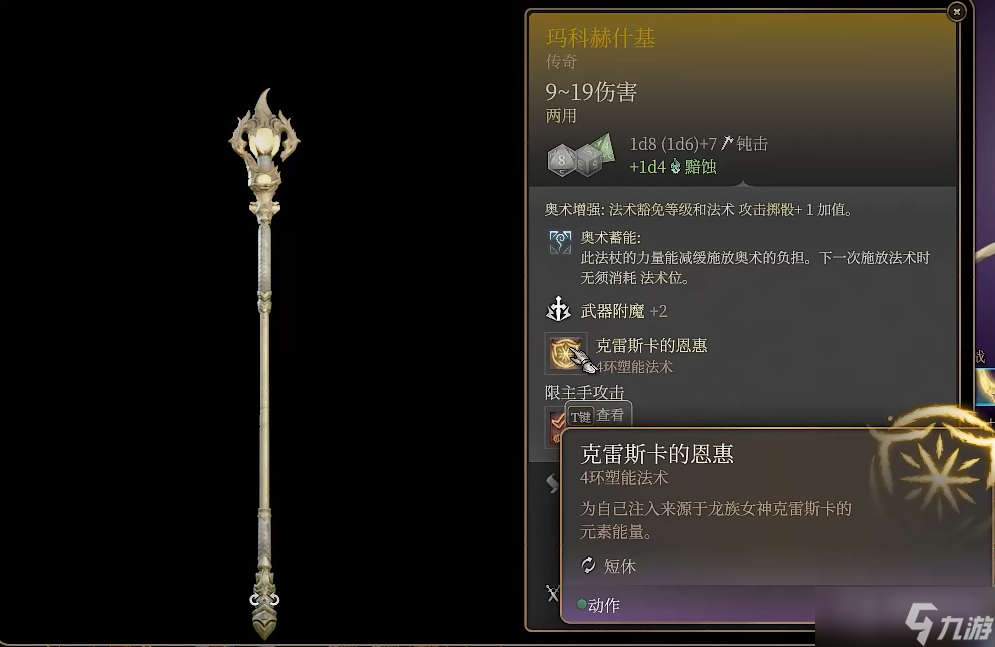The width and height of the screenshot is (995, 647).
Task: Click the 短休 recharge arrows icon
Action: coord(588,565)
